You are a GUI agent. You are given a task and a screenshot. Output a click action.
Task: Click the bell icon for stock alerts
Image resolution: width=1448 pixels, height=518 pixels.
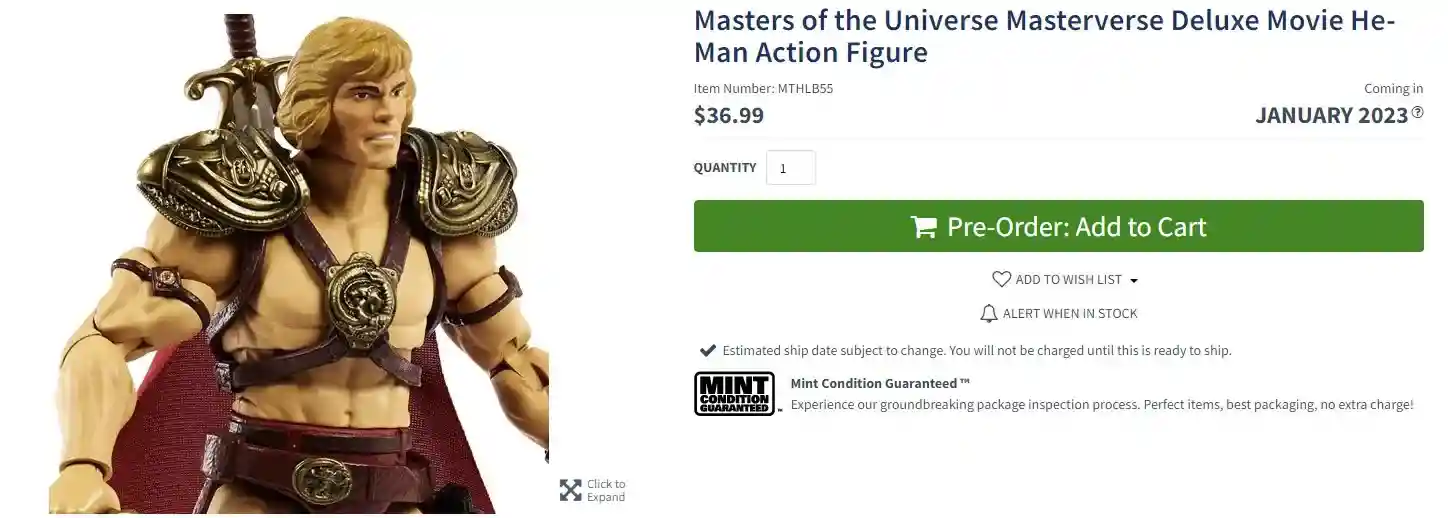[x=989, y=314]
